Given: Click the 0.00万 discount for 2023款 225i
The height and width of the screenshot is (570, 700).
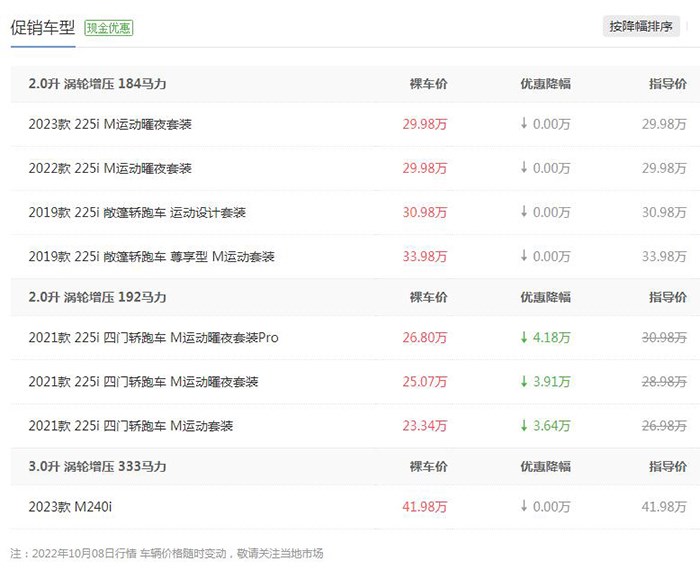Looking at the screenshot, I should pyautogui.click(x=552, y=124).
